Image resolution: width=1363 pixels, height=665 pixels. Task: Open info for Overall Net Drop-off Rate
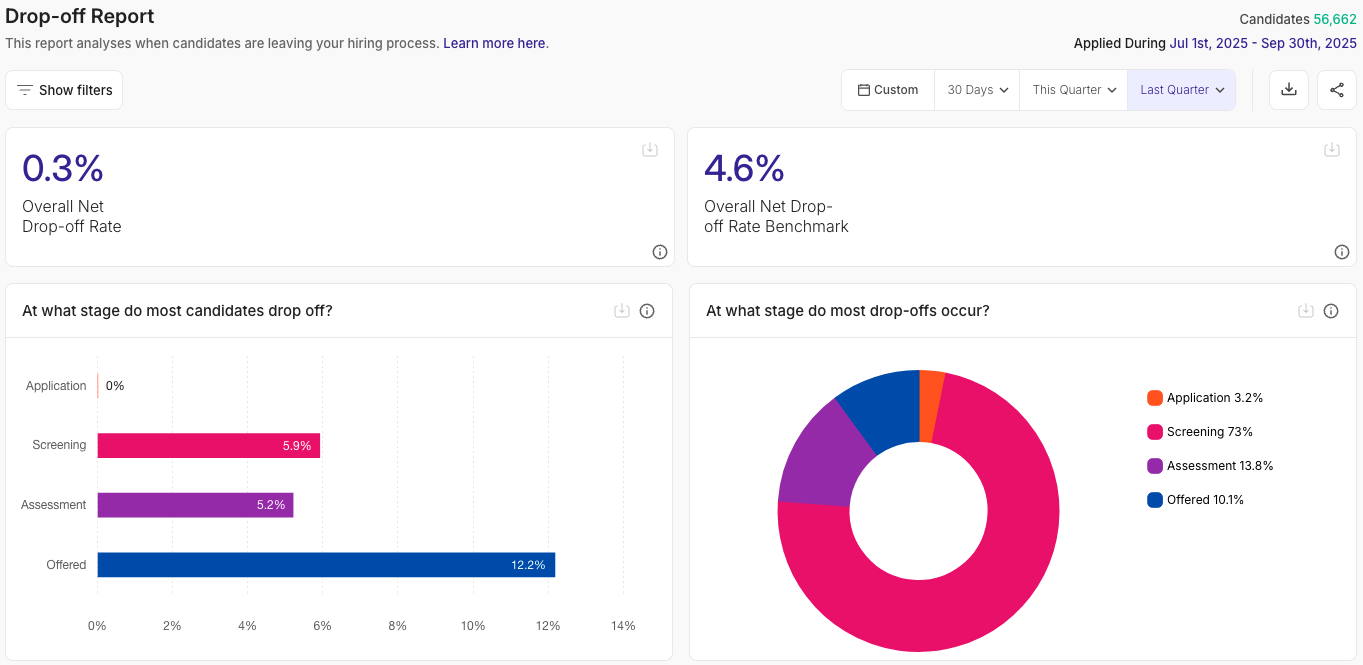pos(660,252)
